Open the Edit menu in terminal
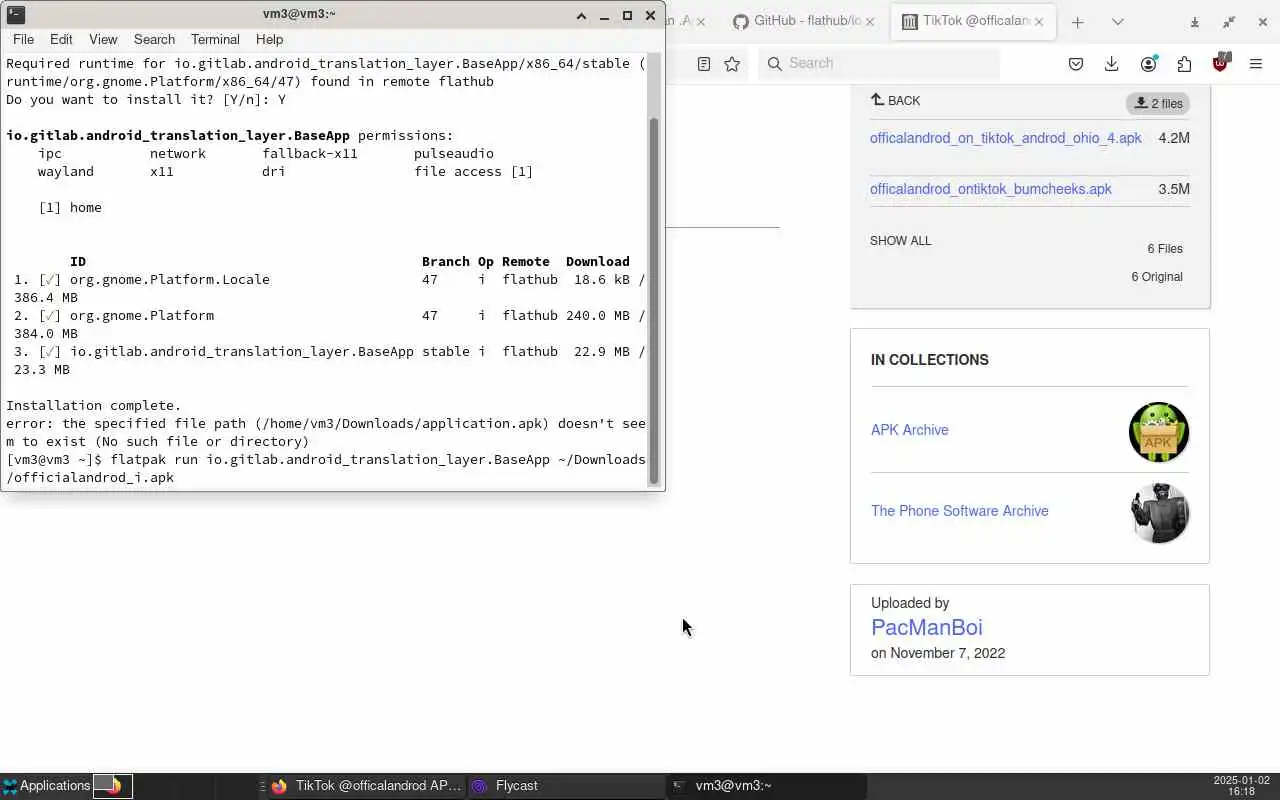Viewport: 1280px width, 800px height. coord(61,39)
